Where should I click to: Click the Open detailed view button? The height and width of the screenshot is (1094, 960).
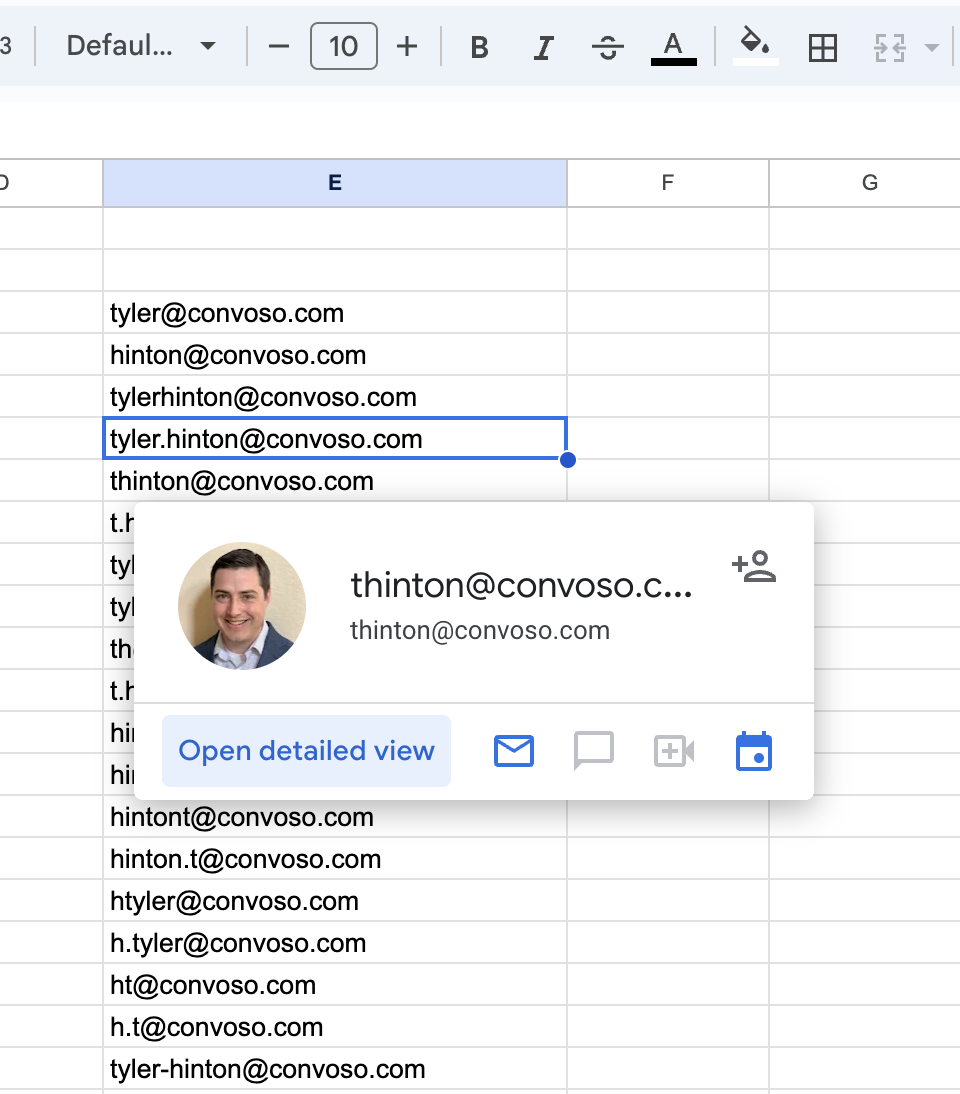pos(306,751)
